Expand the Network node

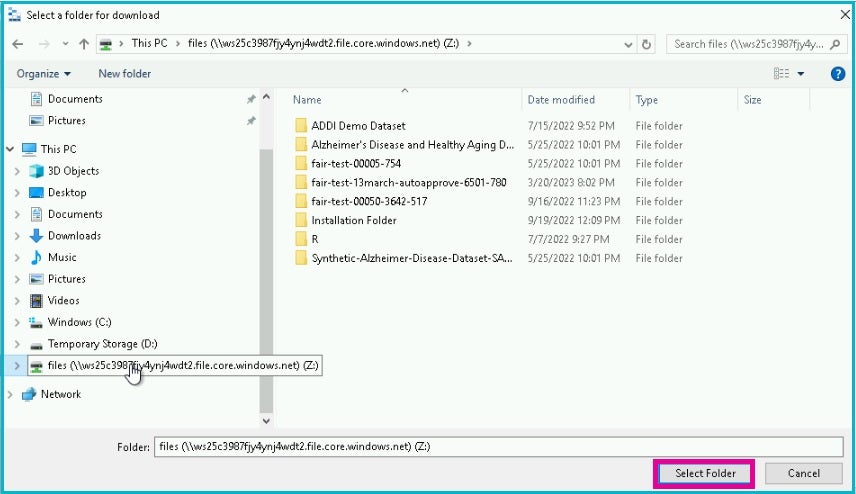click(10, 394)
